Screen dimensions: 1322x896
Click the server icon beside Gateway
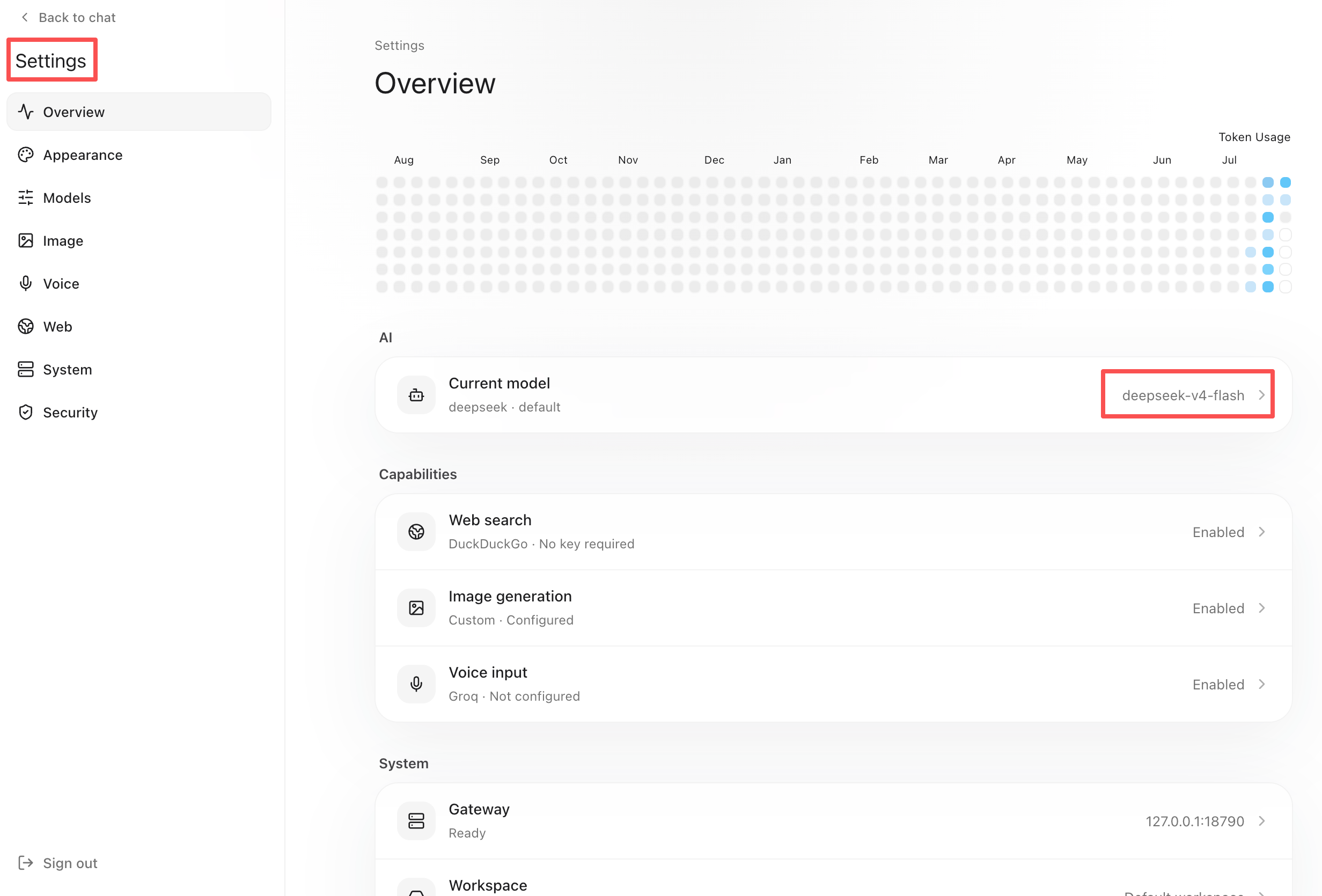pyautogui.click(x=416, y=820)
